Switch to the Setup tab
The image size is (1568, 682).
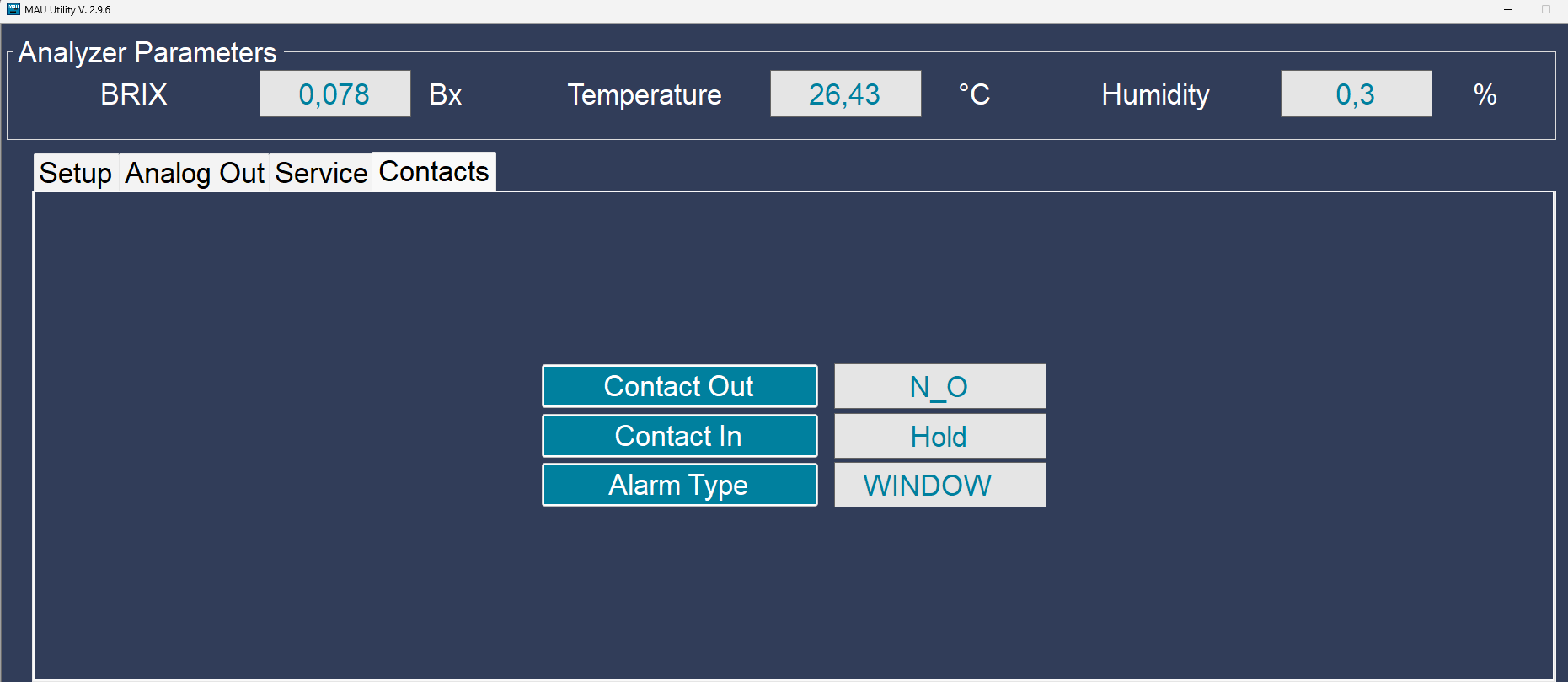tap(76, 173)
